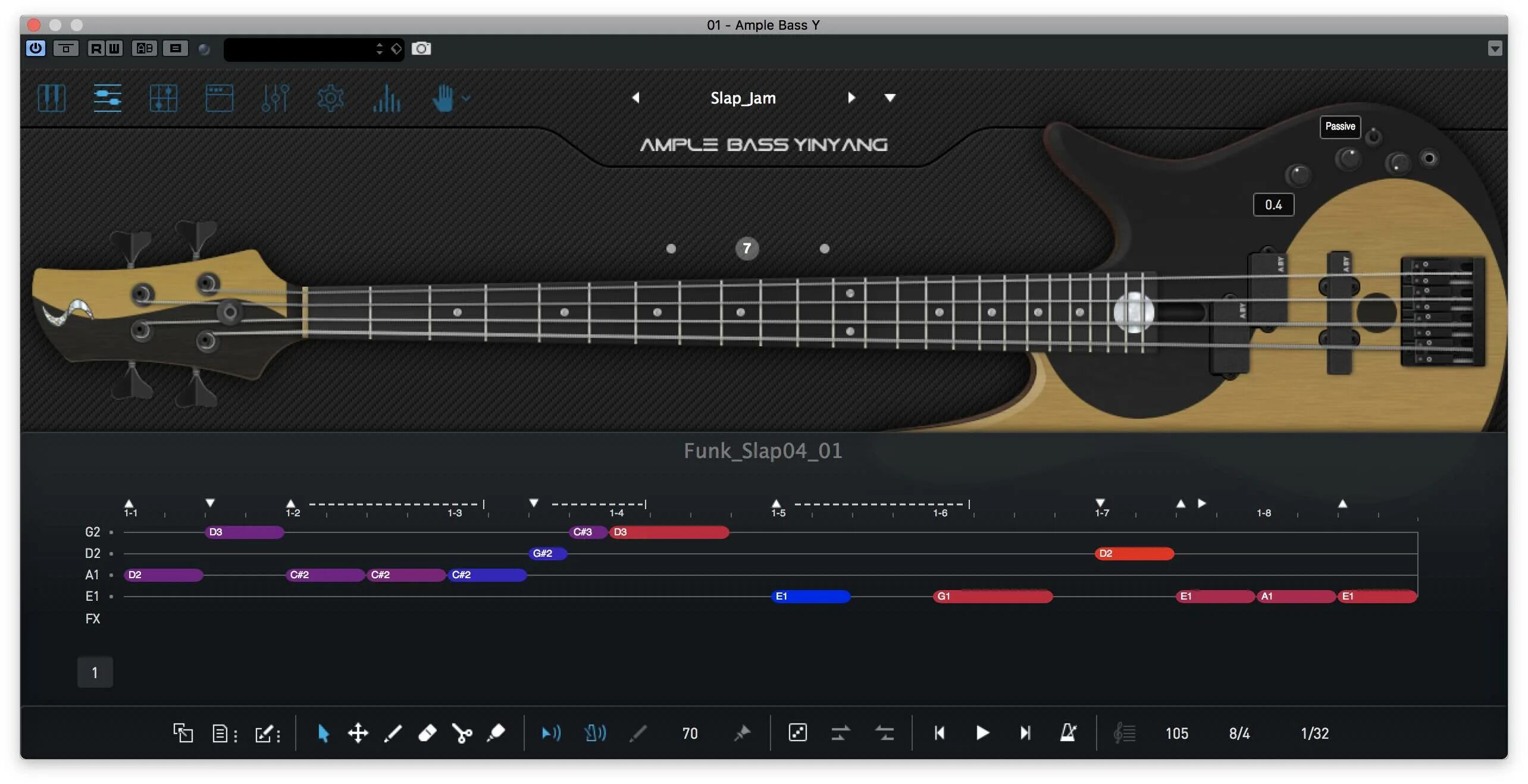The width and height of the screenshot is (1528, 784).
Task: Open the mixer faders FX panel
Action: [x=275, y=98]
